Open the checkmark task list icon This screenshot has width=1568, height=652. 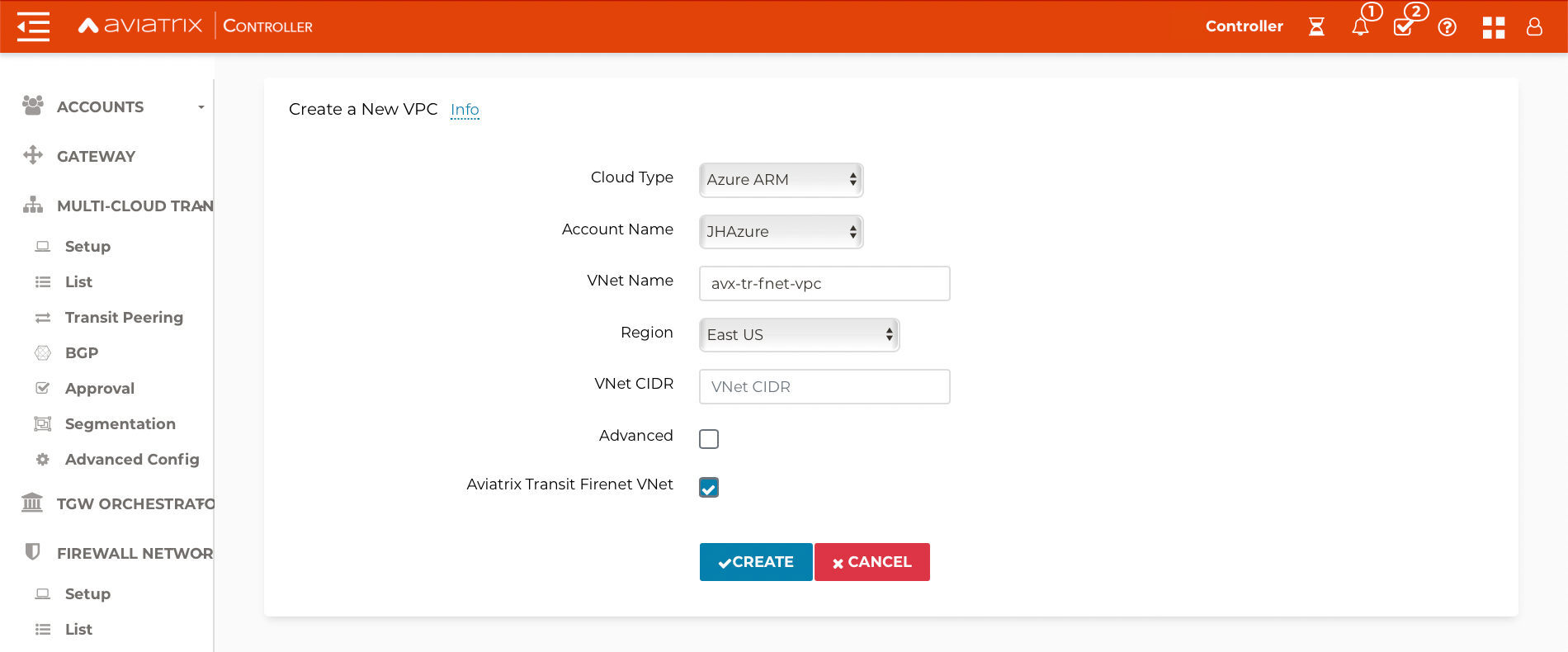coord(1404,26)
